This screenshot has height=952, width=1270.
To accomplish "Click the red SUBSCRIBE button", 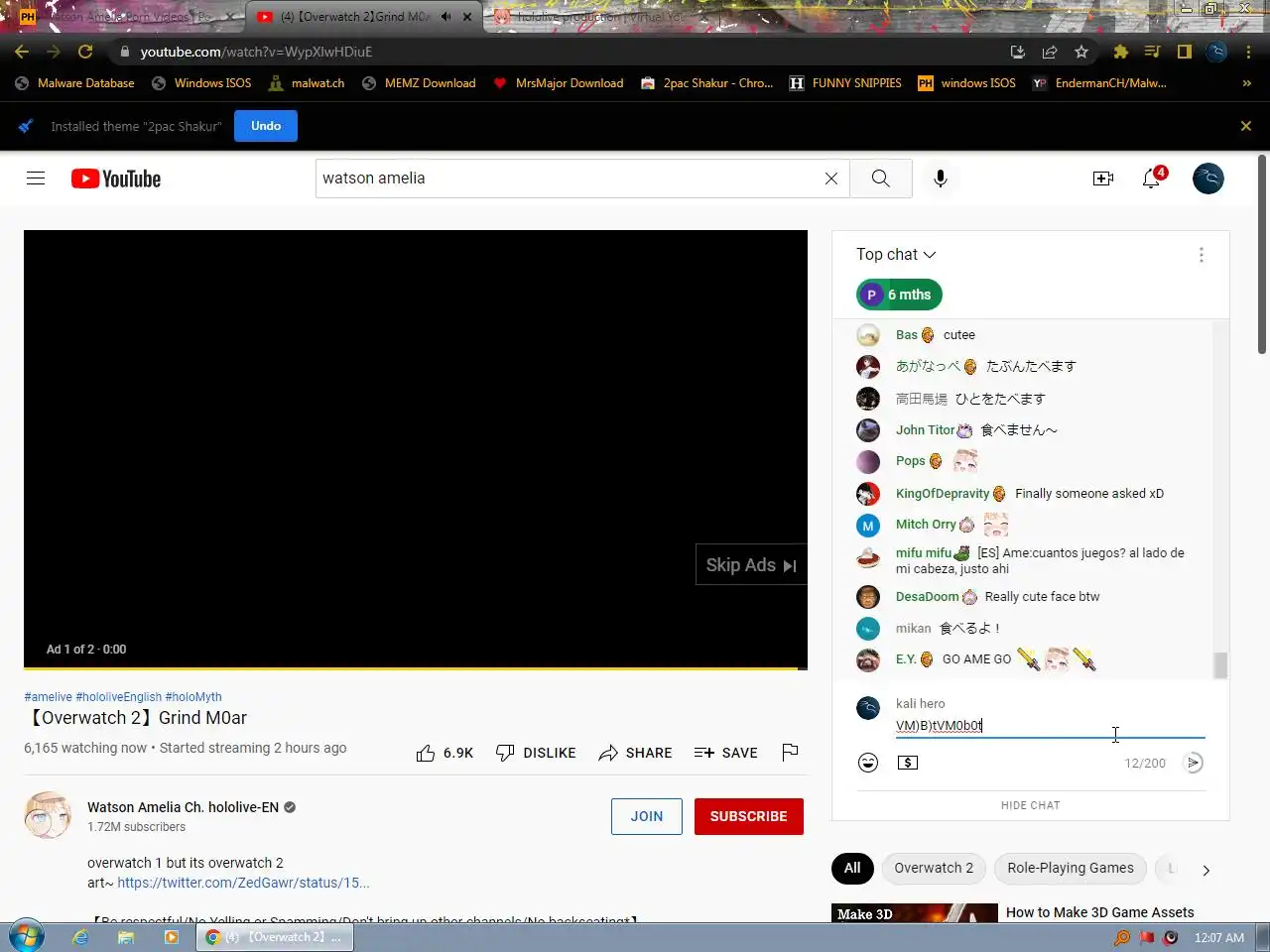I will (749, 816).
